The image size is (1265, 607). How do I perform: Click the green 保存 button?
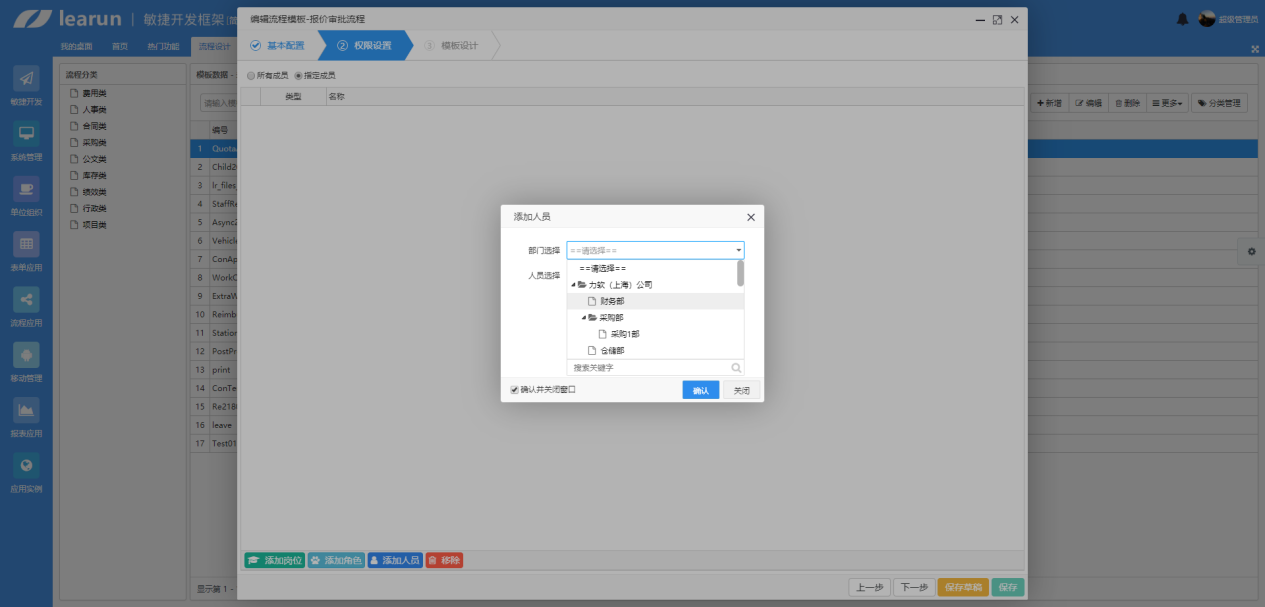click(x=1008, y=587)
